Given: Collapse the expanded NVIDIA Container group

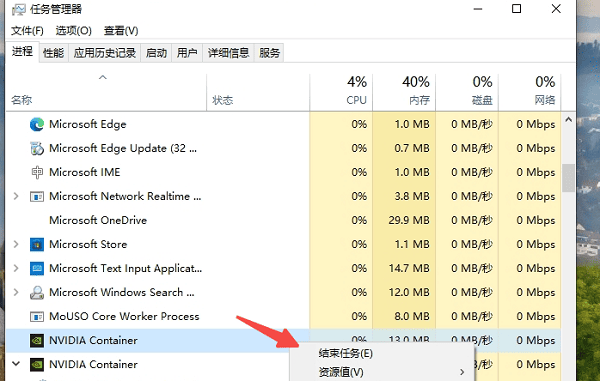Looking at the screenshot, I should [x=16, y=364].
